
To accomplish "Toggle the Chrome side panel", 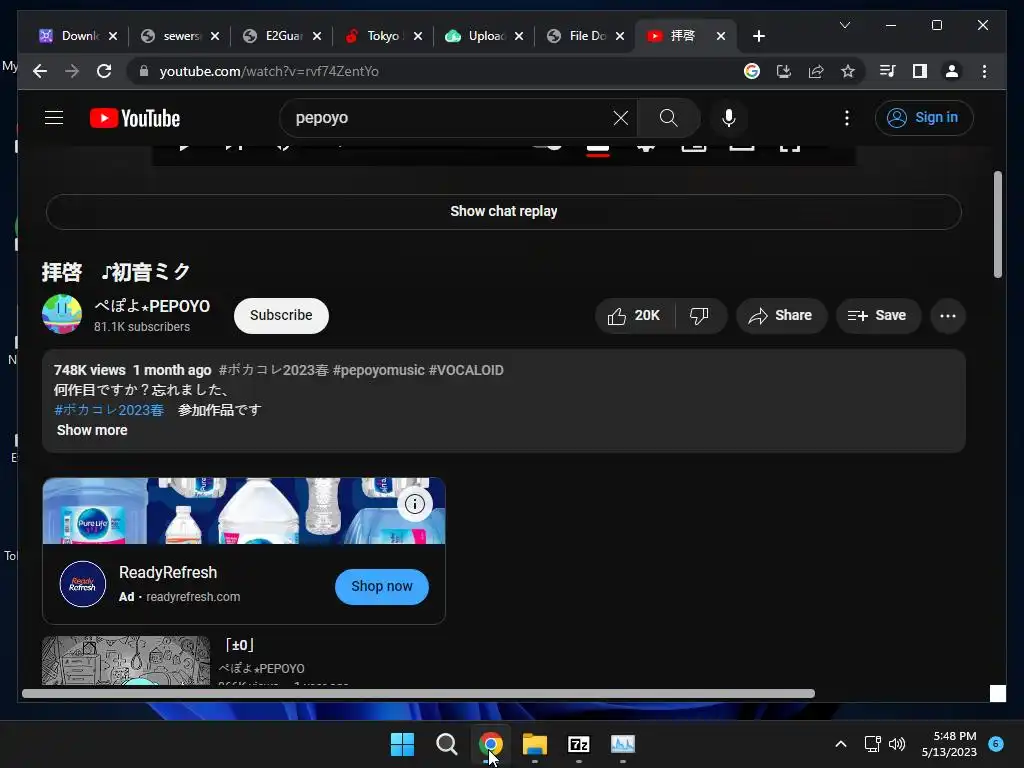I will tap(920, 71).
